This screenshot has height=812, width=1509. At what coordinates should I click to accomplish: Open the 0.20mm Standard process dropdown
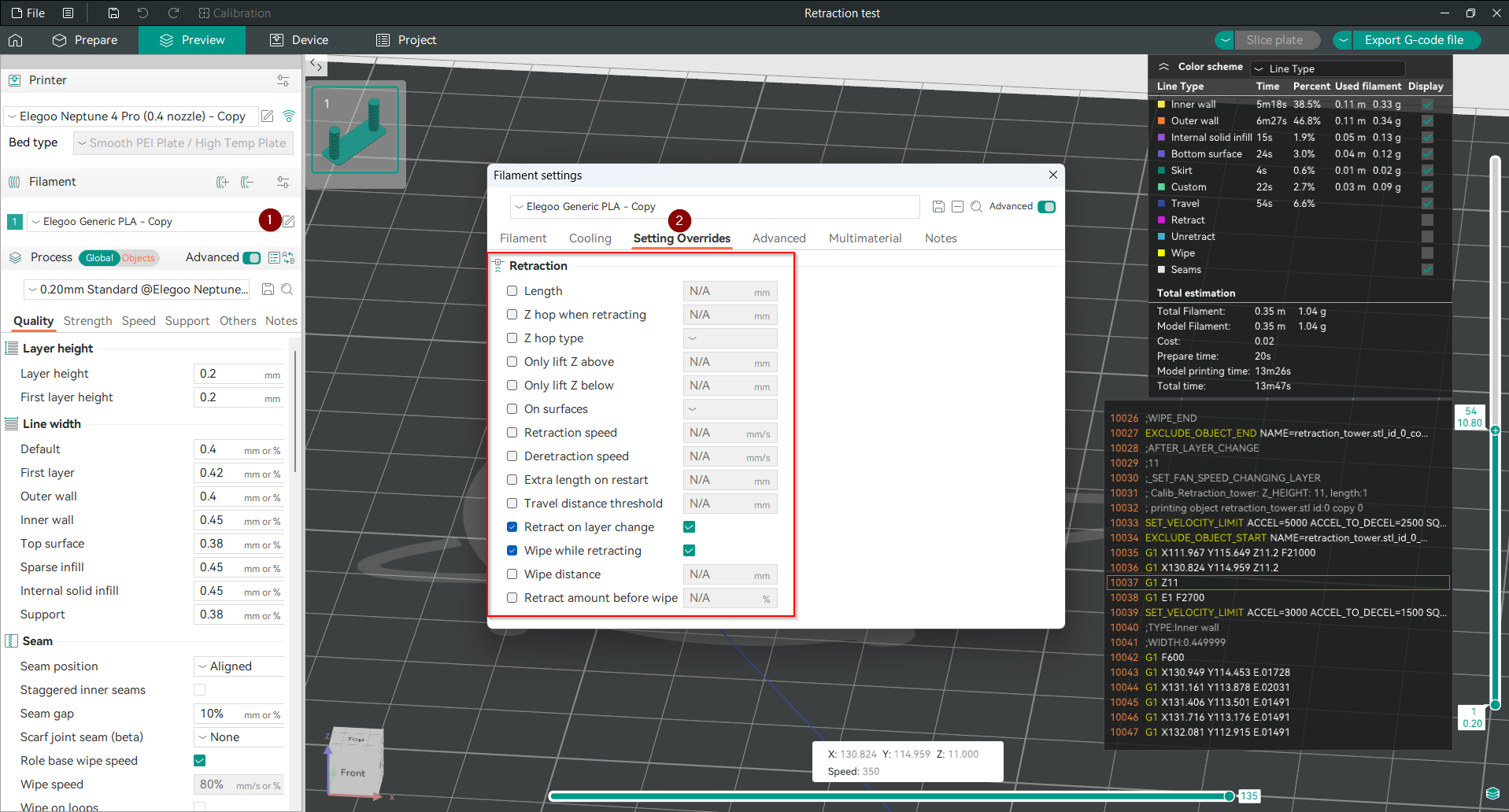137,290
